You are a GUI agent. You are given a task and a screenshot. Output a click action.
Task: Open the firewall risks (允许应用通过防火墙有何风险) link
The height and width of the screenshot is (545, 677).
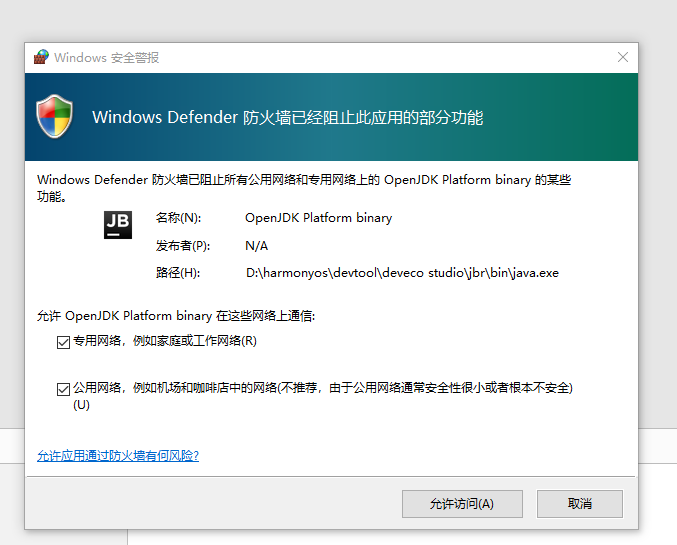[x=118, y=456]
